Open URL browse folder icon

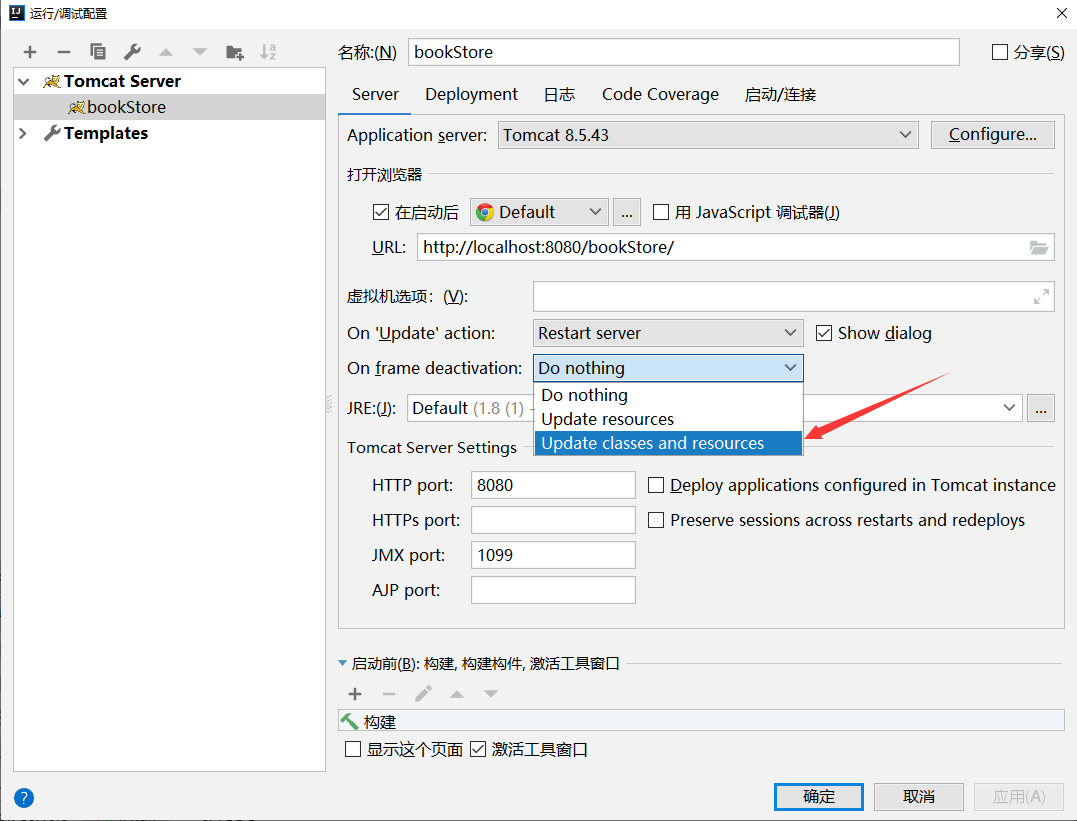tap(1039, 247)
